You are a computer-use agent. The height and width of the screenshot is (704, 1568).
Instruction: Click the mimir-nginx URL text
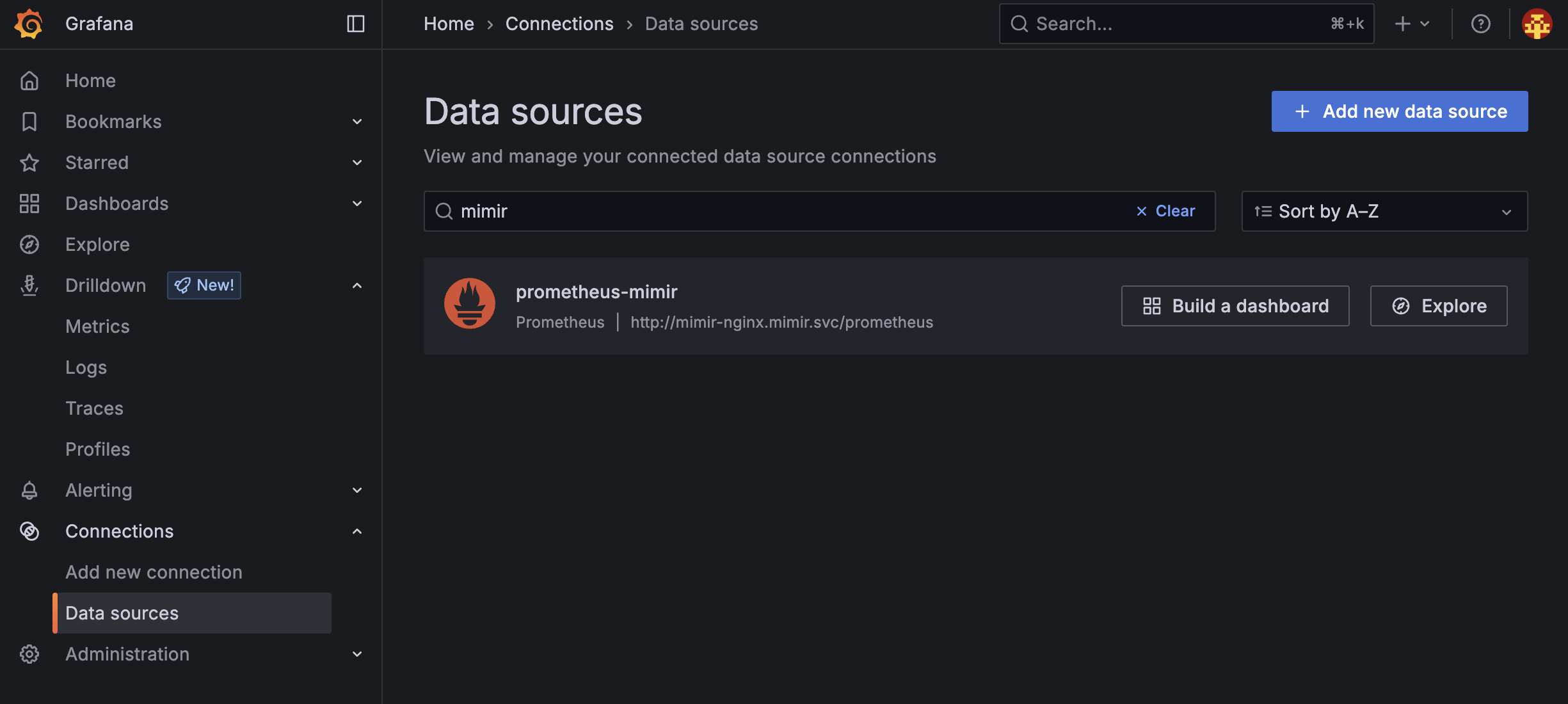781,322
